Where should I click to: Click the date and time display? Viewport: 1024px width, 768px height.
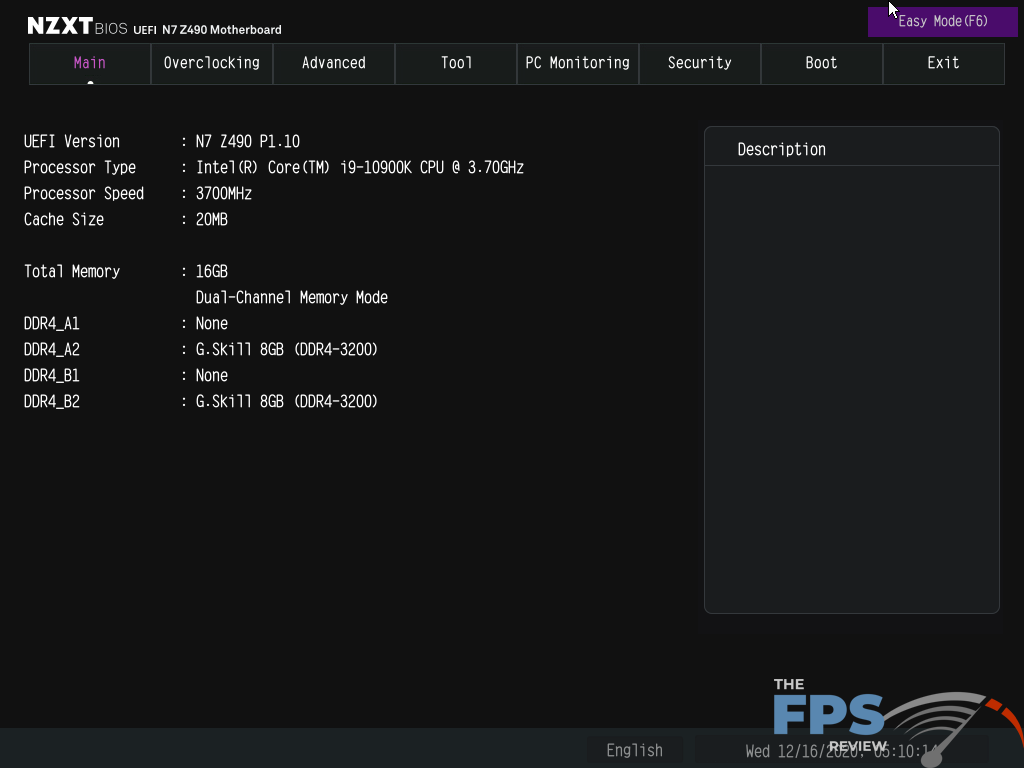(840, 750)
